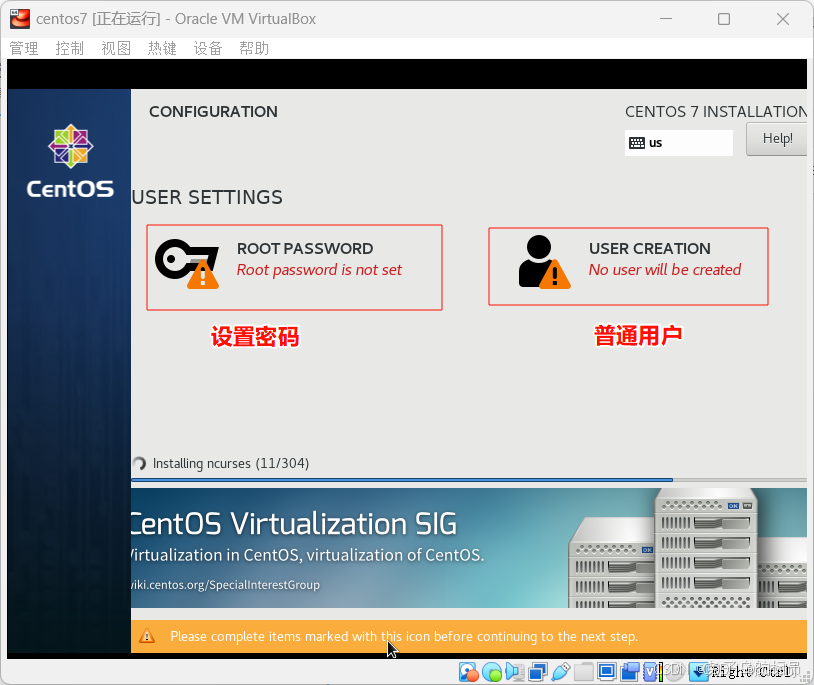The height and width of the screenshot is (685, 814).
Task: Click the 'Please complete items' warning message
Action: coord(404,636)
